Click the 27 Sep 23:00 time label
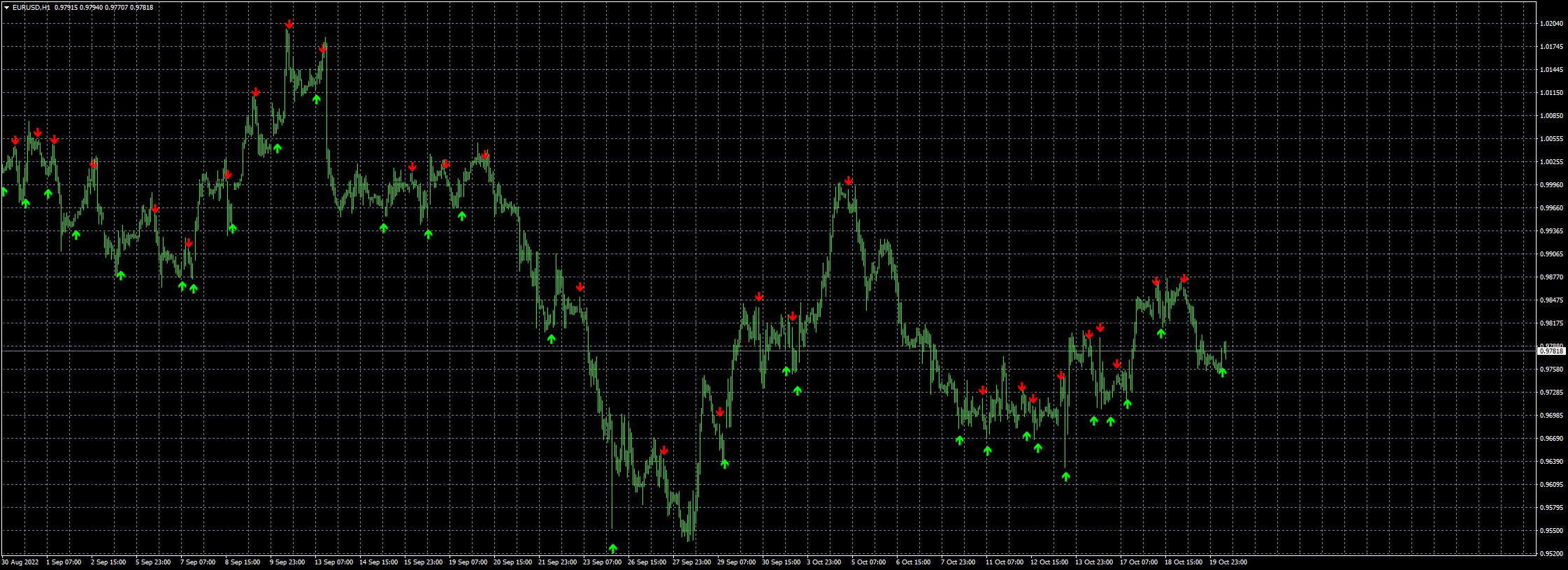 (691, 562)
